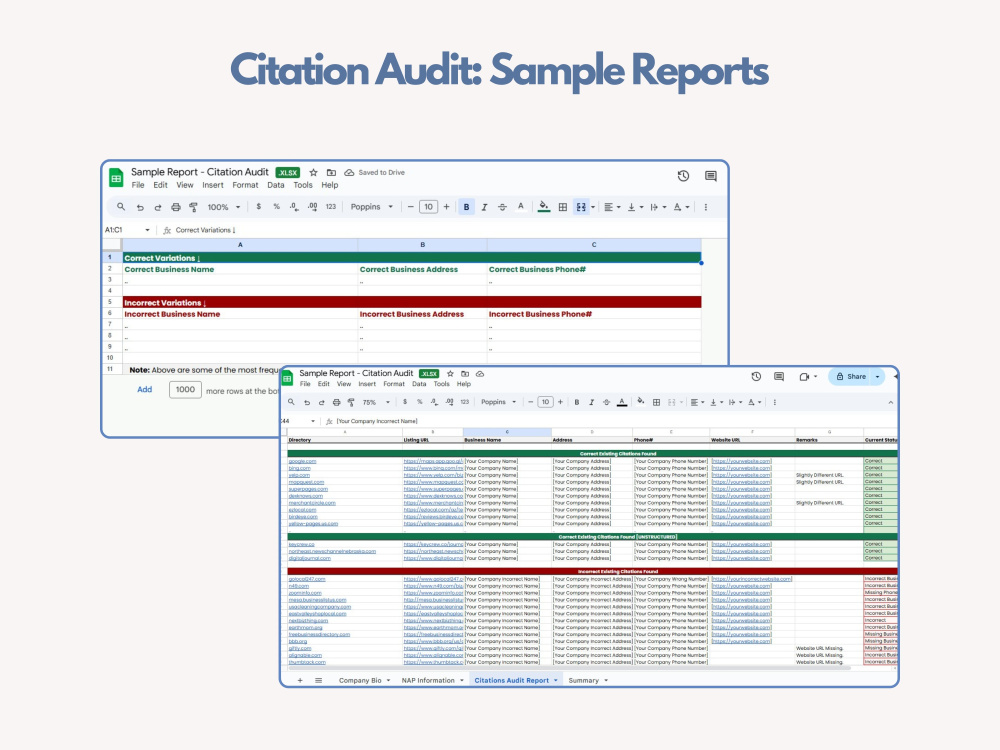
Task: Open the 100% zoom dropdown
Action: pos(224,207)
